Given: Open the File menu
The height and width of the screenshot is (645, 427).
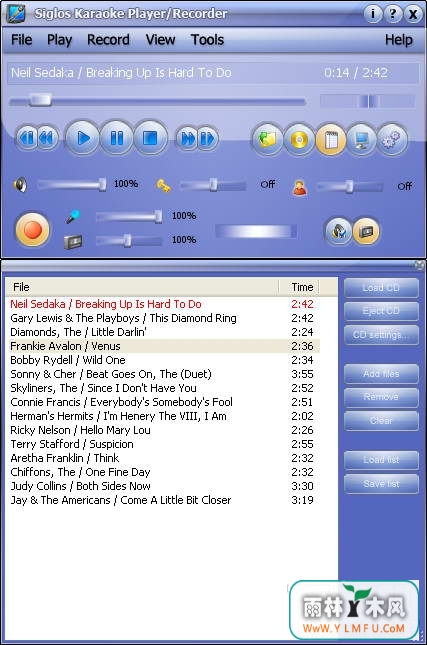Looking at the screenshot, I should [x=21, y=40].
